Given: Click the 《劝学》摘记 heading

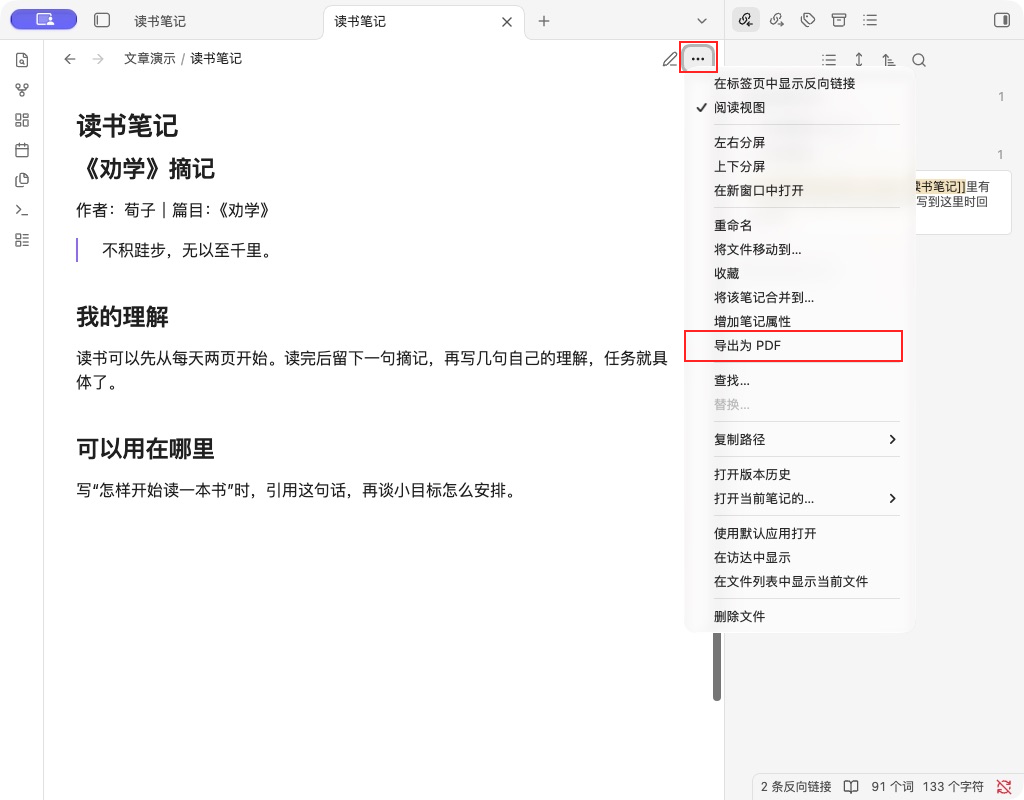Looking at the screenshot, I should 146,168.
